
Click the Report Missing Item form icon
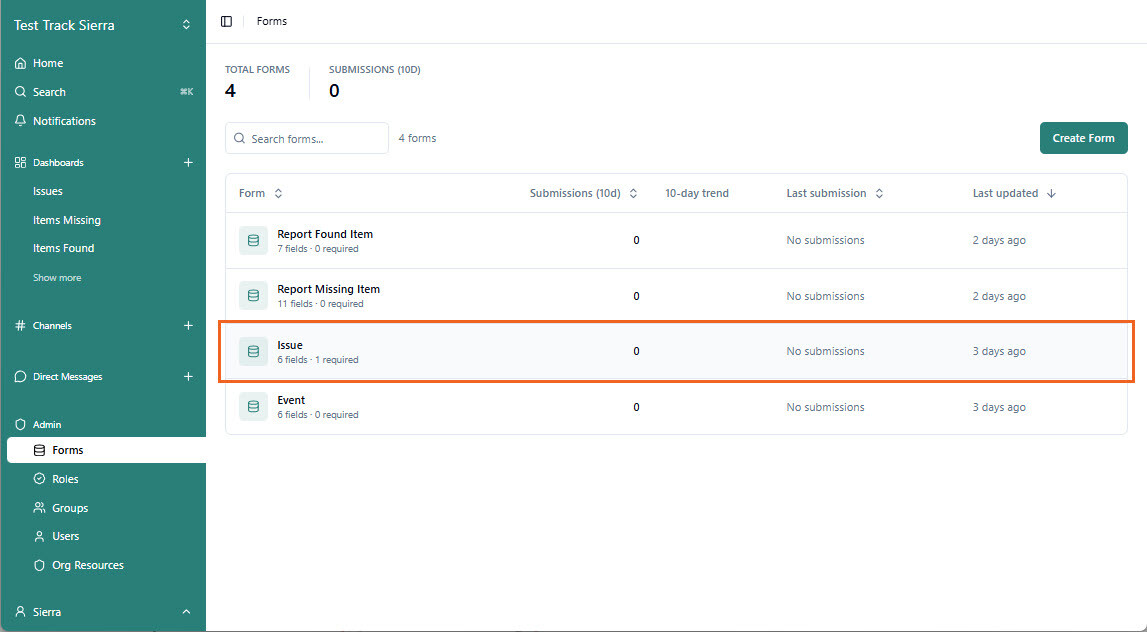(x=253, y=296)
